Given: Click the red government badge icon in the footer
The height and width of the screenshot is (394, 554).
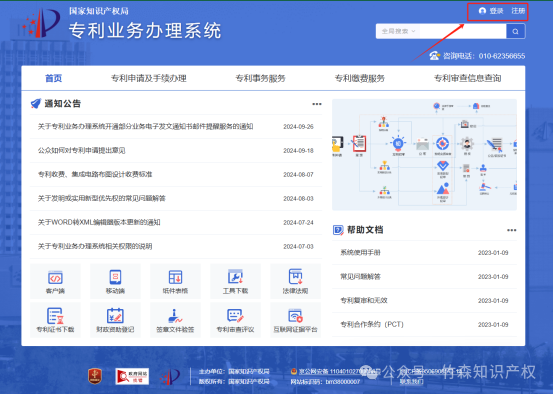Looking at the screenshot, I should (95, 376).
